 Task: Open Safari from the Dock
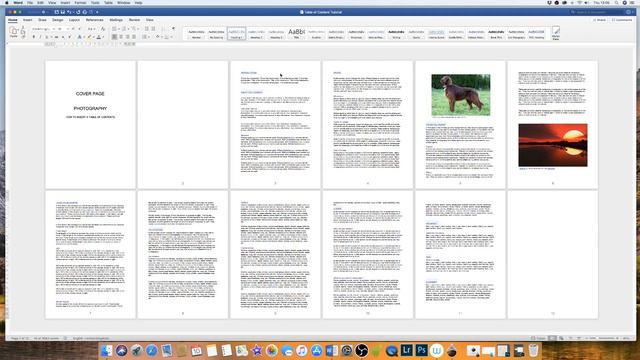(x=151, y=350)
